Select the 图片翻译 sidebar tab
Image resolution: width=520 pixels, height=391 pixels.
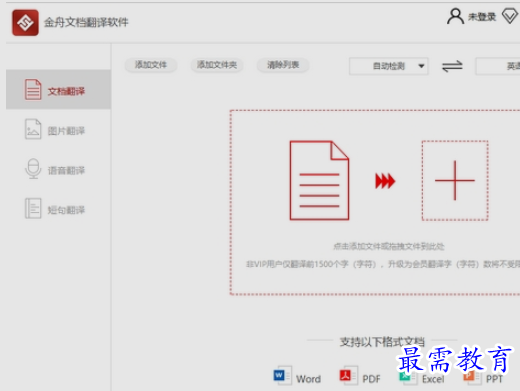pyautogui.click(x=58, y=130)
